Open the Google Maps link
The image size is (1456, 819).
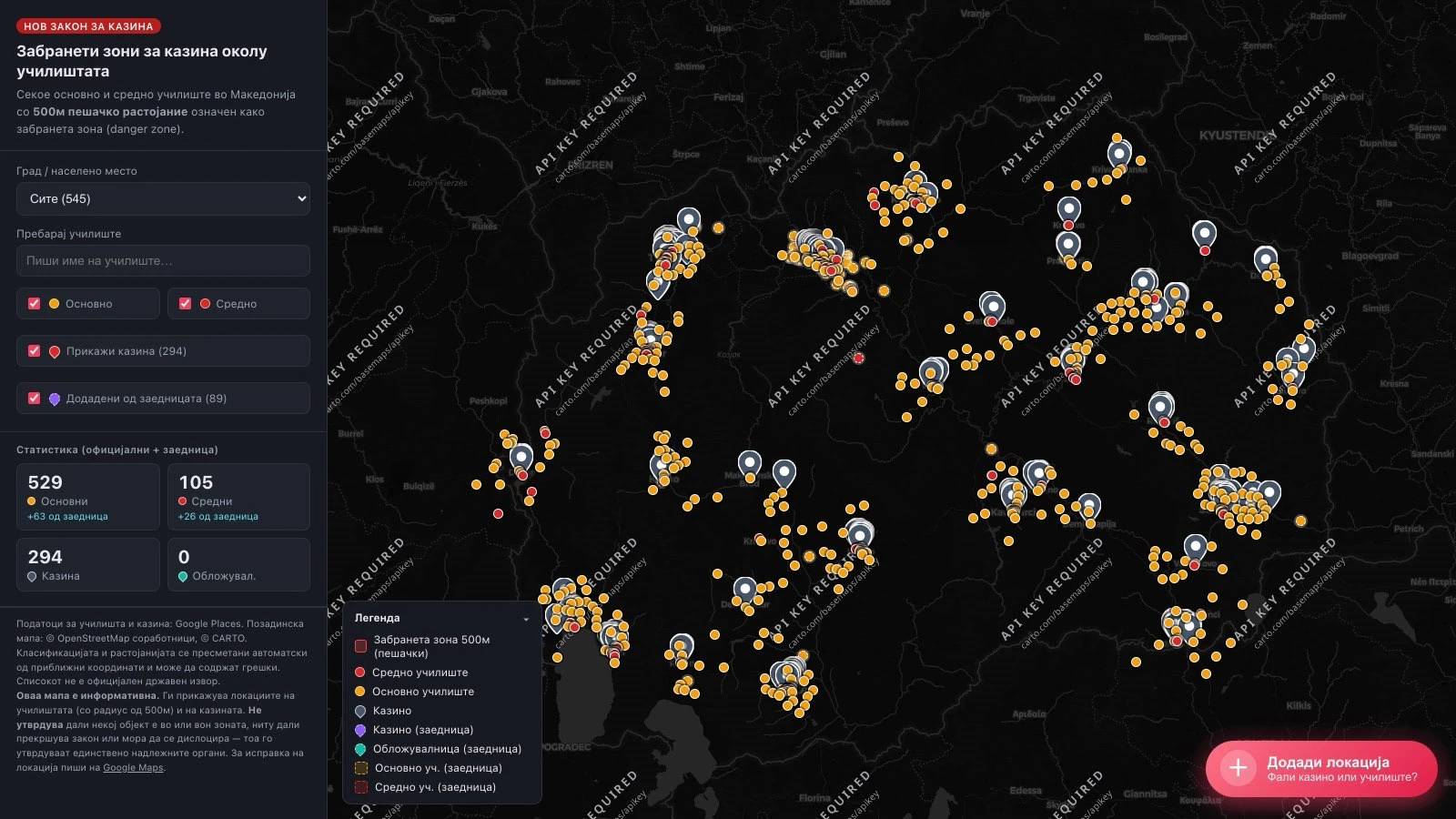[x=133, y=767]
